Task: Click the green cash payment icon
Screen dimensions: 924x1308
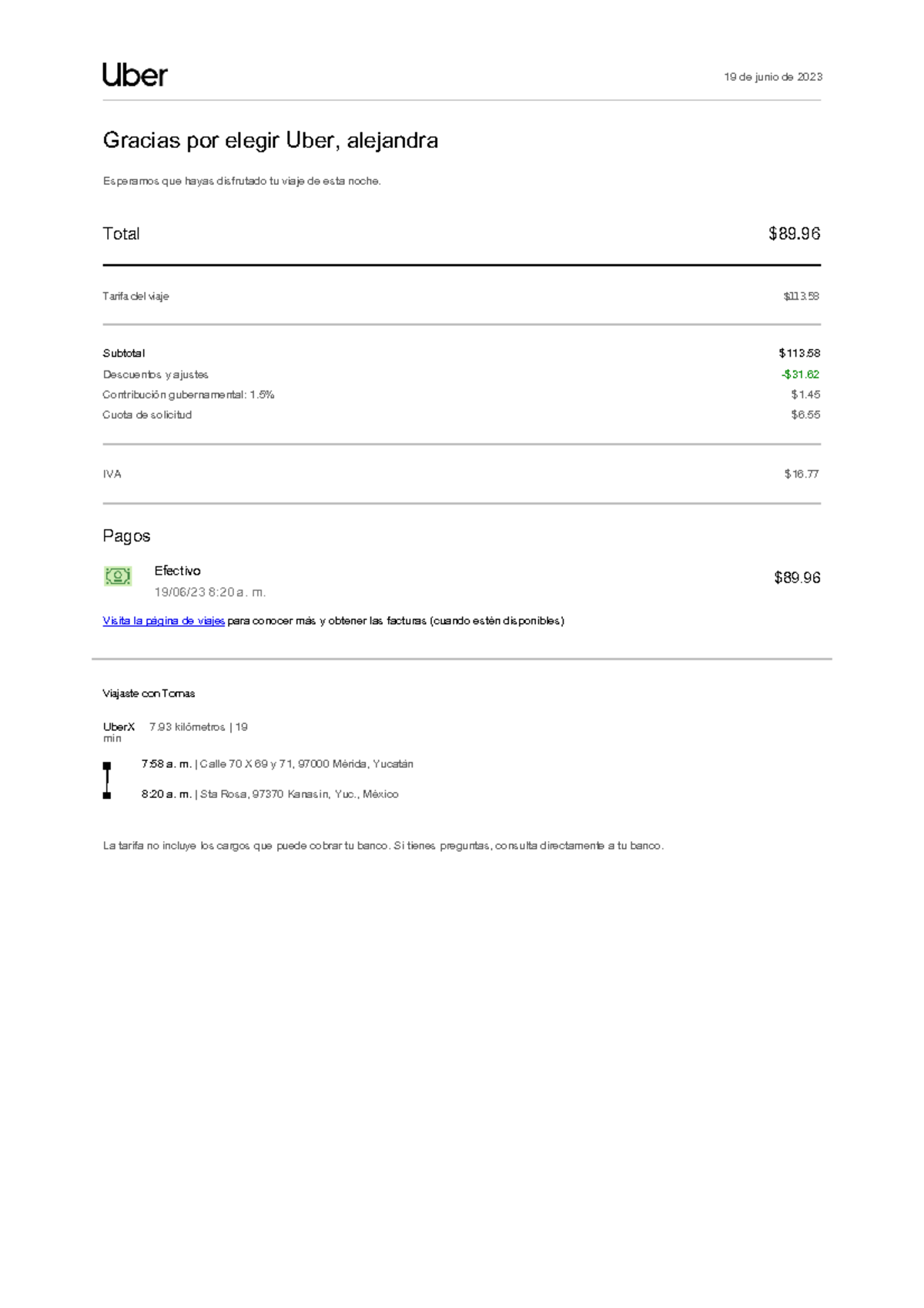Action: [x=118, y=576]
